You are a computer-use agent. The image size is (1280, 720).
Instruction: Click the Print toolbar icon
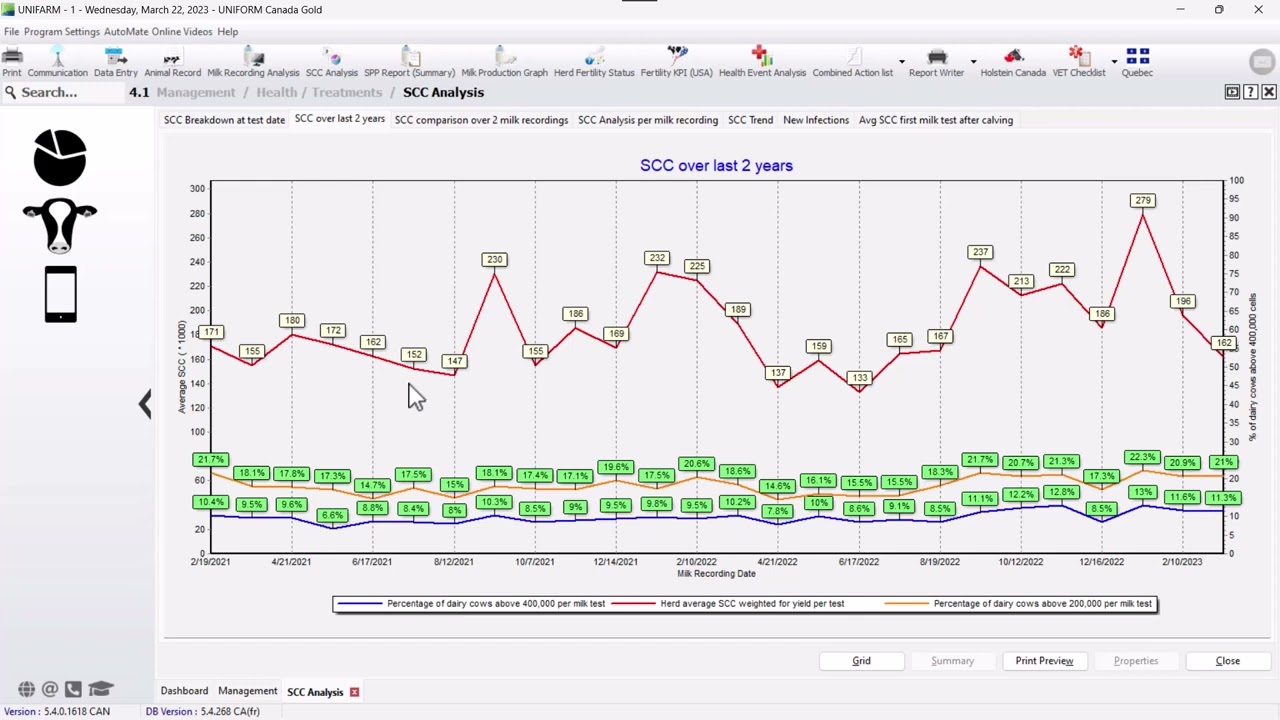pyautogui.click(x=12, y=63)
